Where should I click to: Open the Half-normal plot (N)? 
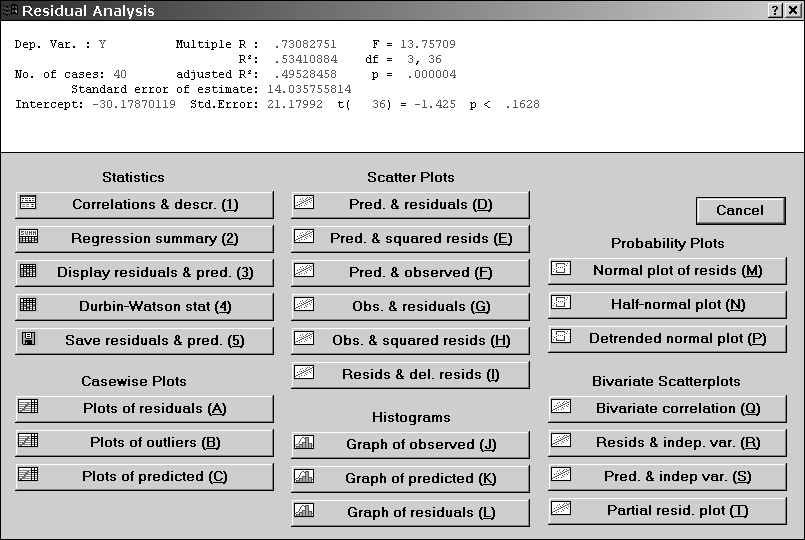[x=667, y=304]
